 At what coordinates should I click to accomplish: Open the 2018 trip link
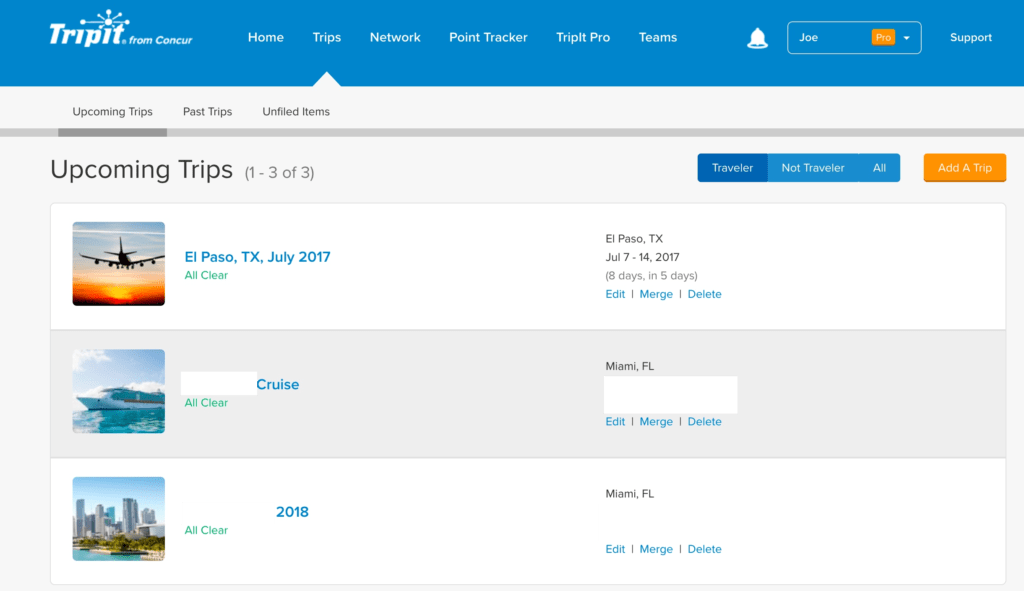coord(292,512)
